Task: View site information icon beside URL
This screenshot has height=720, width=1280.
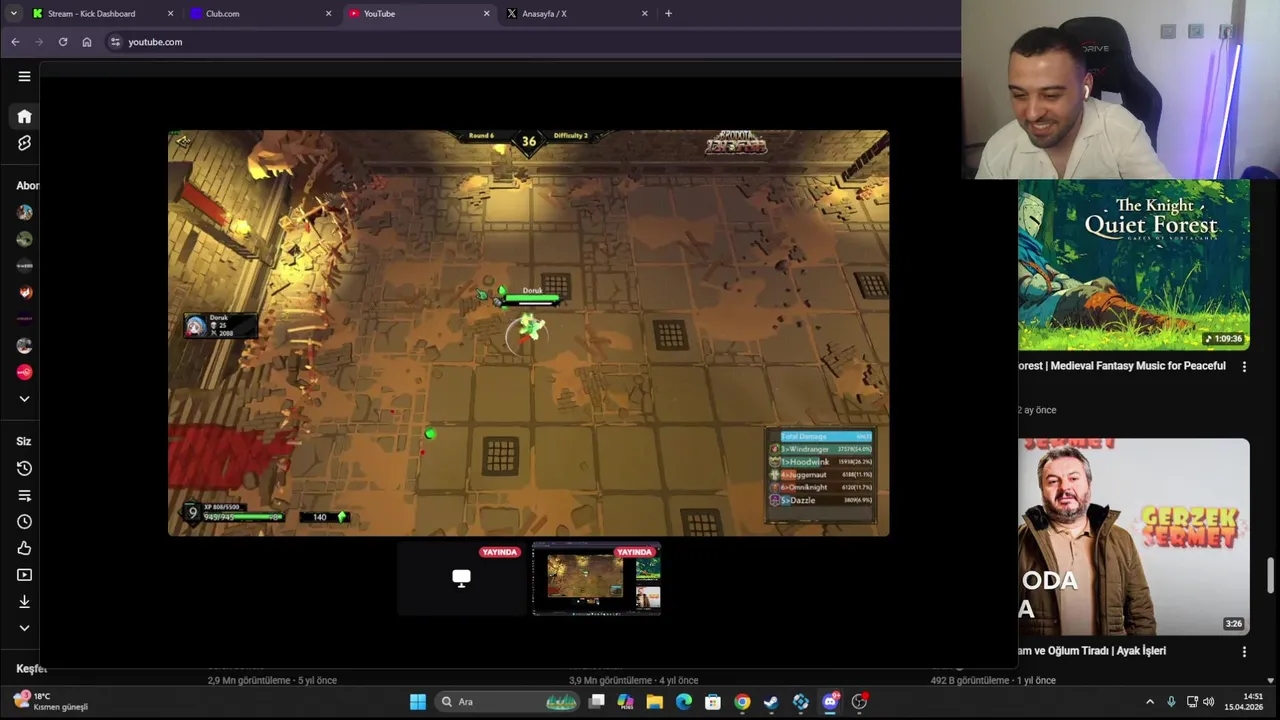Action: (x=115, y=42)
